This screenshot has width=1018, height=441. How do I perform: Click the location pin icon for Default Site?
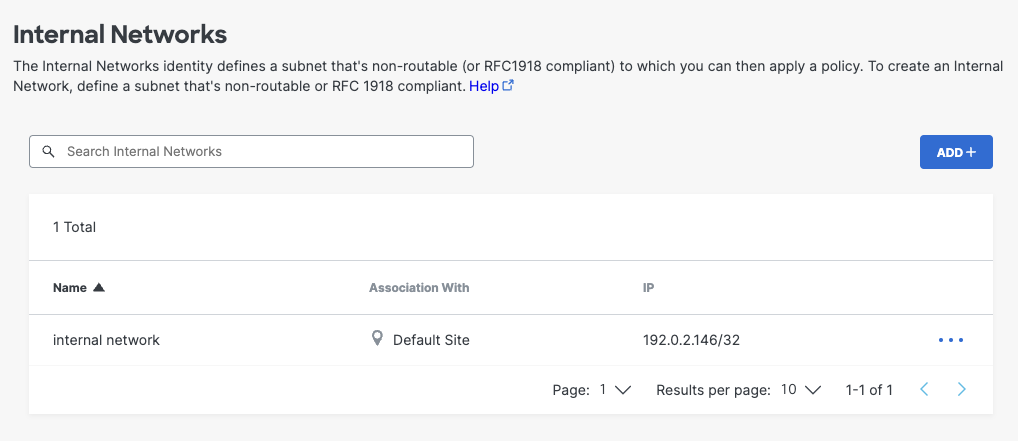click(377, 339)
